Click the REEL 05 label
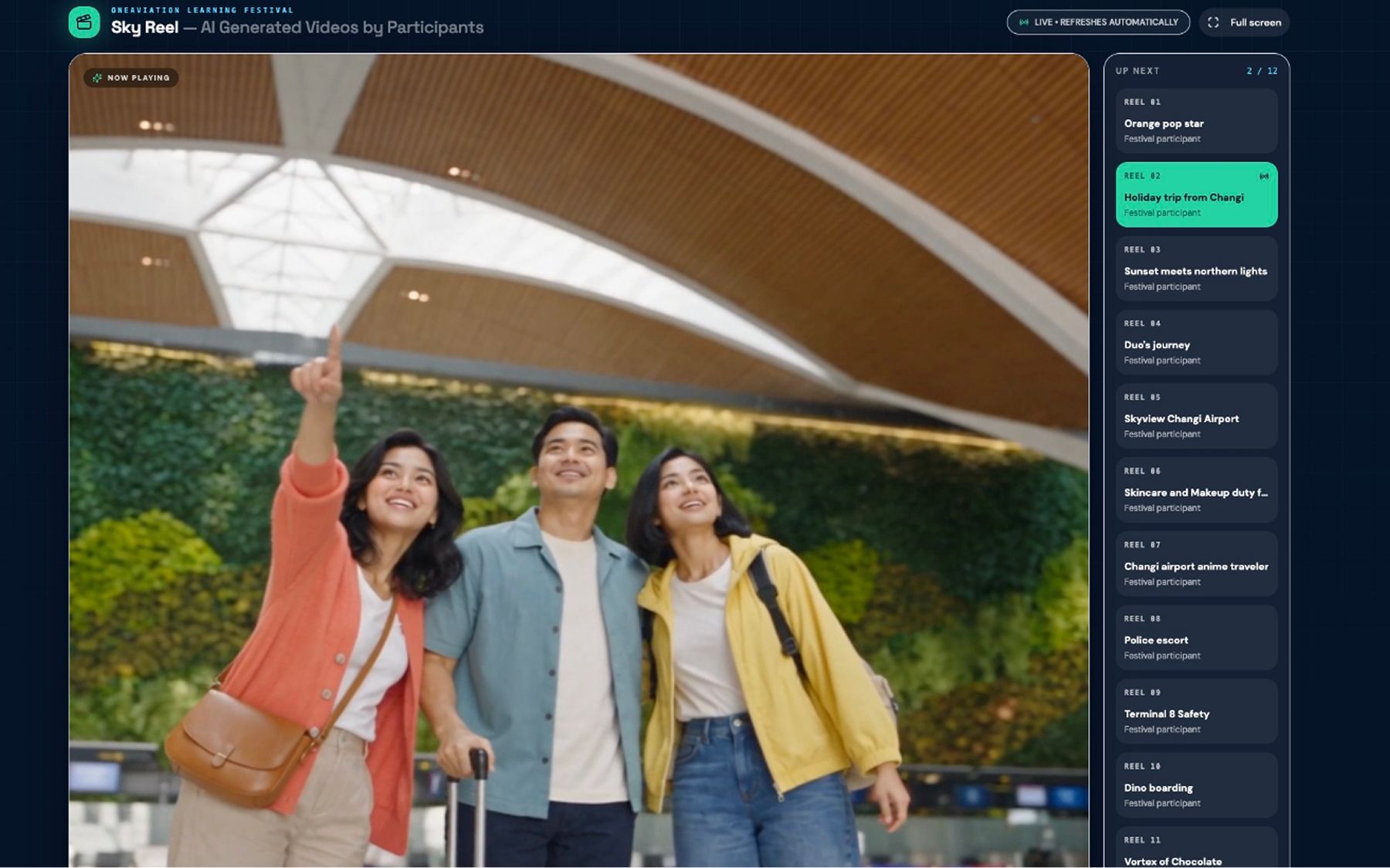The height and width of the screenshot is (868, 1390). 1142,397
